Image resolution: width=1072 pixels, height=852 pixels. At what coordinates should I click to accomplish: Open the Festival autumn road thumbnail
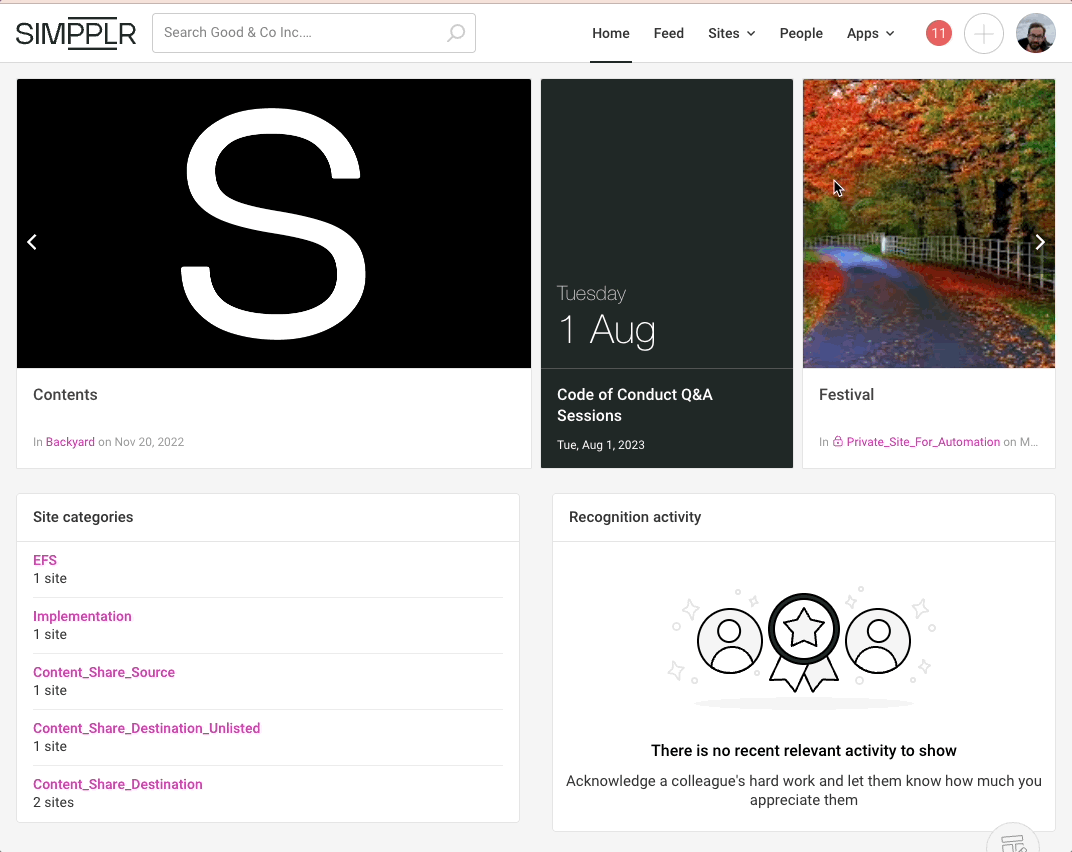(x=928, y=224)
